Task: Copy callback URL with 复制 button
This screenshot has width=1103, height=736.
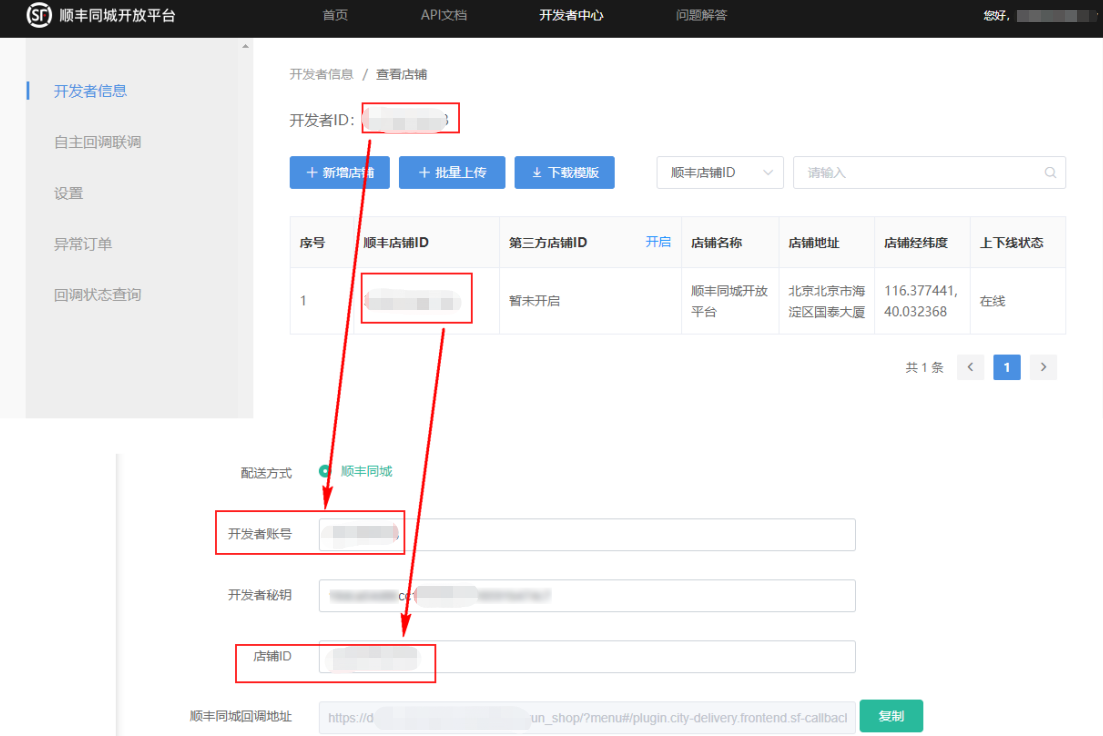Action: [890, 716]
